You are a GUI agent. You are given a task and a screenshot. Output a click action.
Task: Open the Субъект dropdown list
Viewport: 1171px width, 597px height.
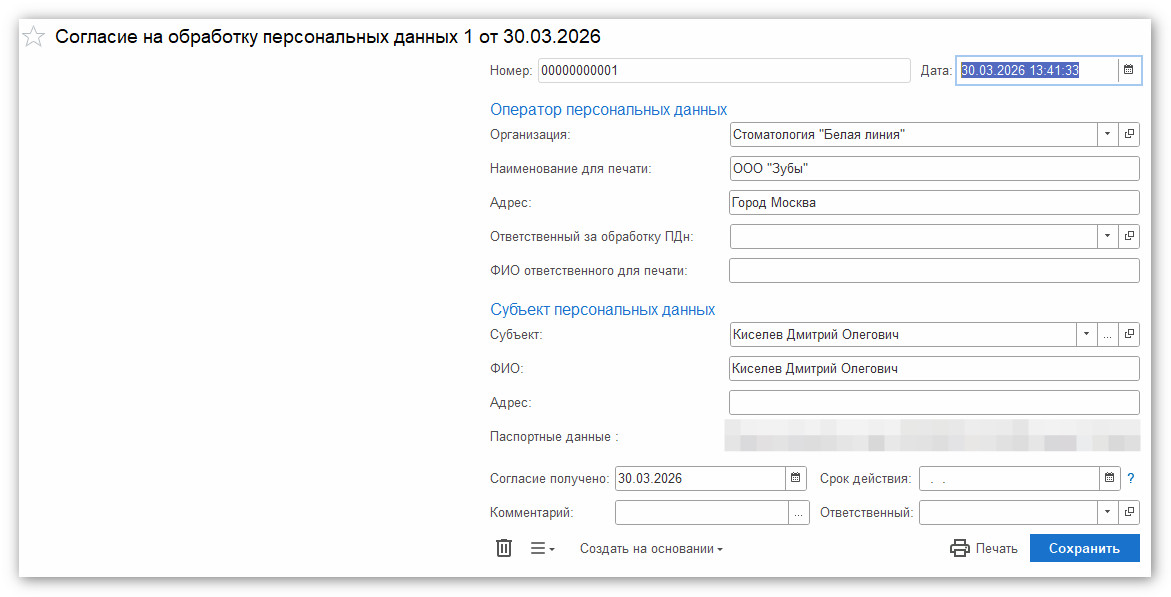pyautogui.click(x=1086, y=334)
